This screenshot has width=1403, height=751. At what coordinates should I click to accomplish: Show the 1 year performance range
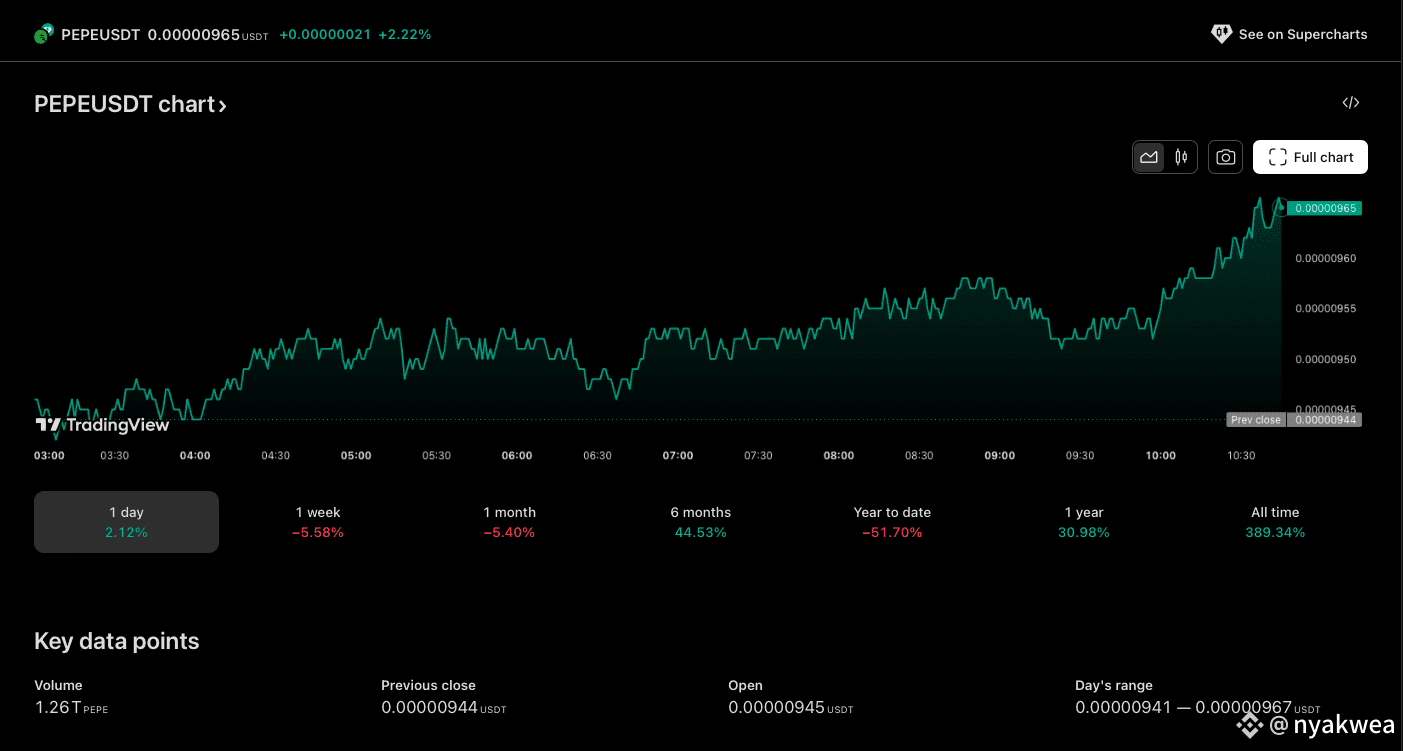point(1083,522)
